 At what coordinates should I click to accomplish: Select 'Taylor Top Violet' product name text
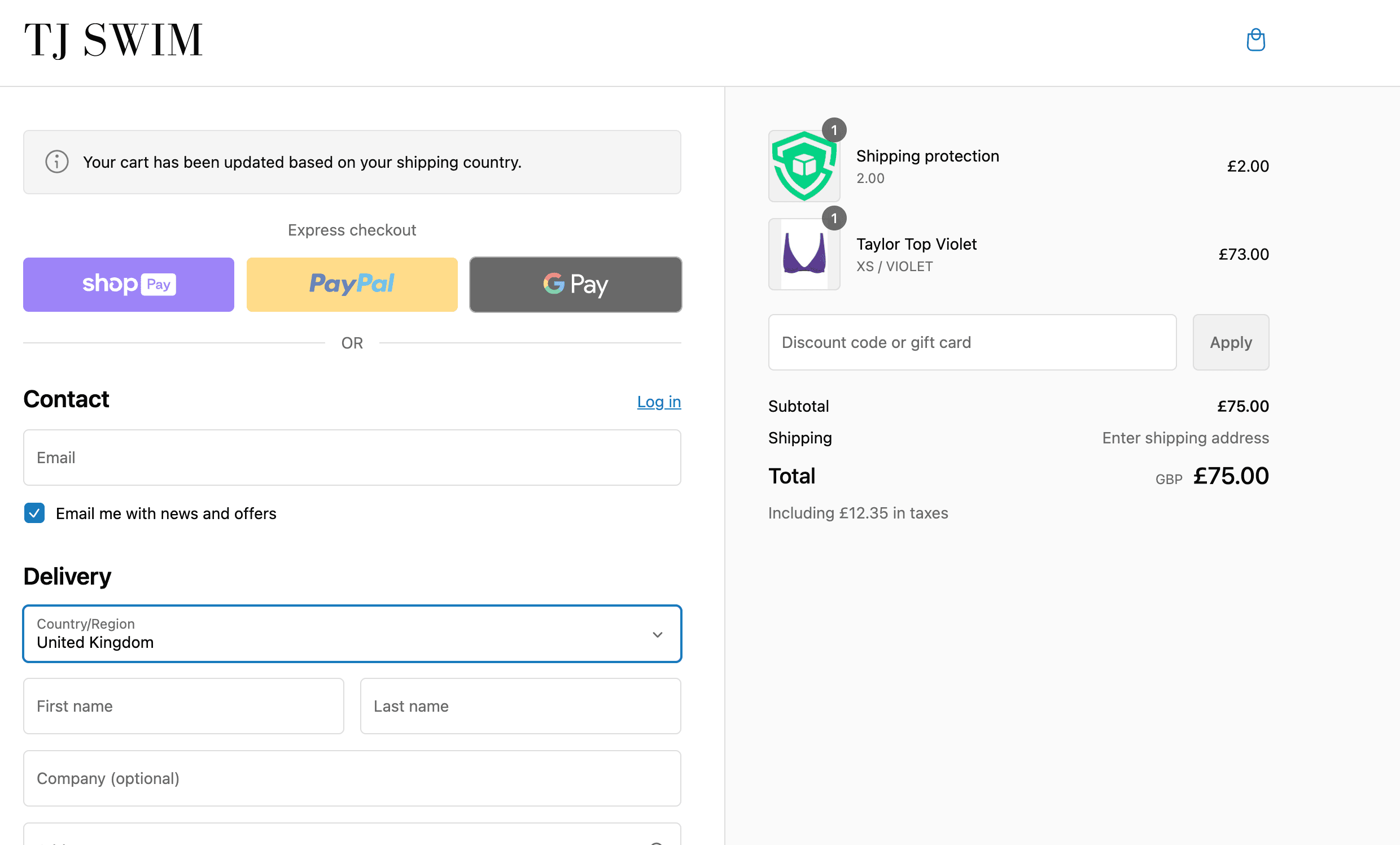point(916,244)
